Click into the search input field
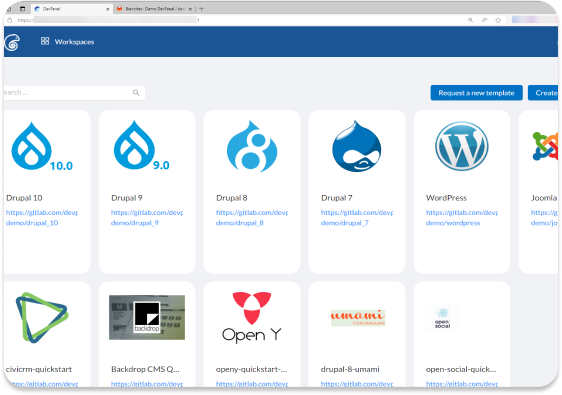This screenshot has height=395, width=562. (x=74, y=92)
